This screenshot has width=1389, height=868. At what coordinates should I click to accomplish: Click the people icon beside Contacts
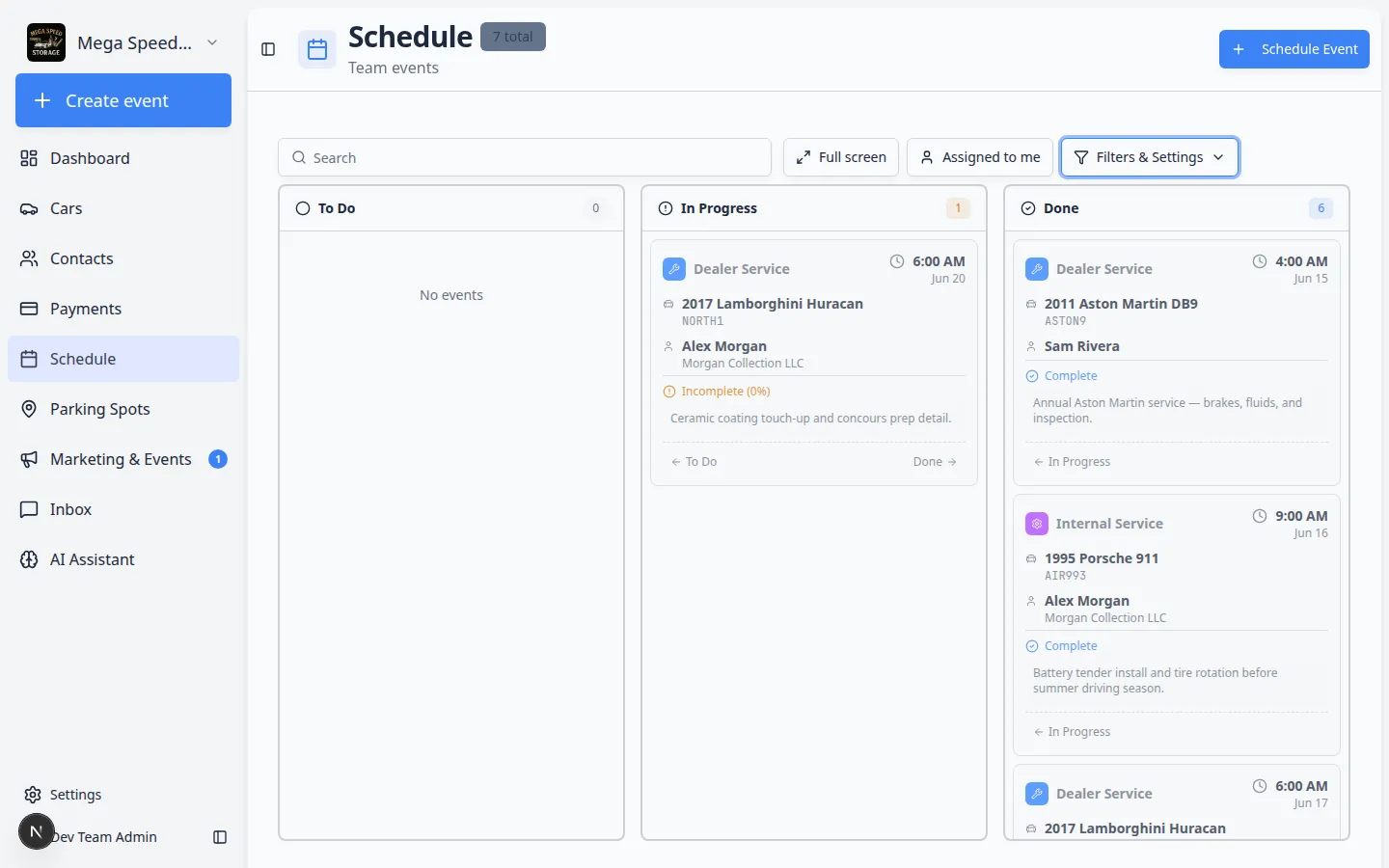pos(29,258)
